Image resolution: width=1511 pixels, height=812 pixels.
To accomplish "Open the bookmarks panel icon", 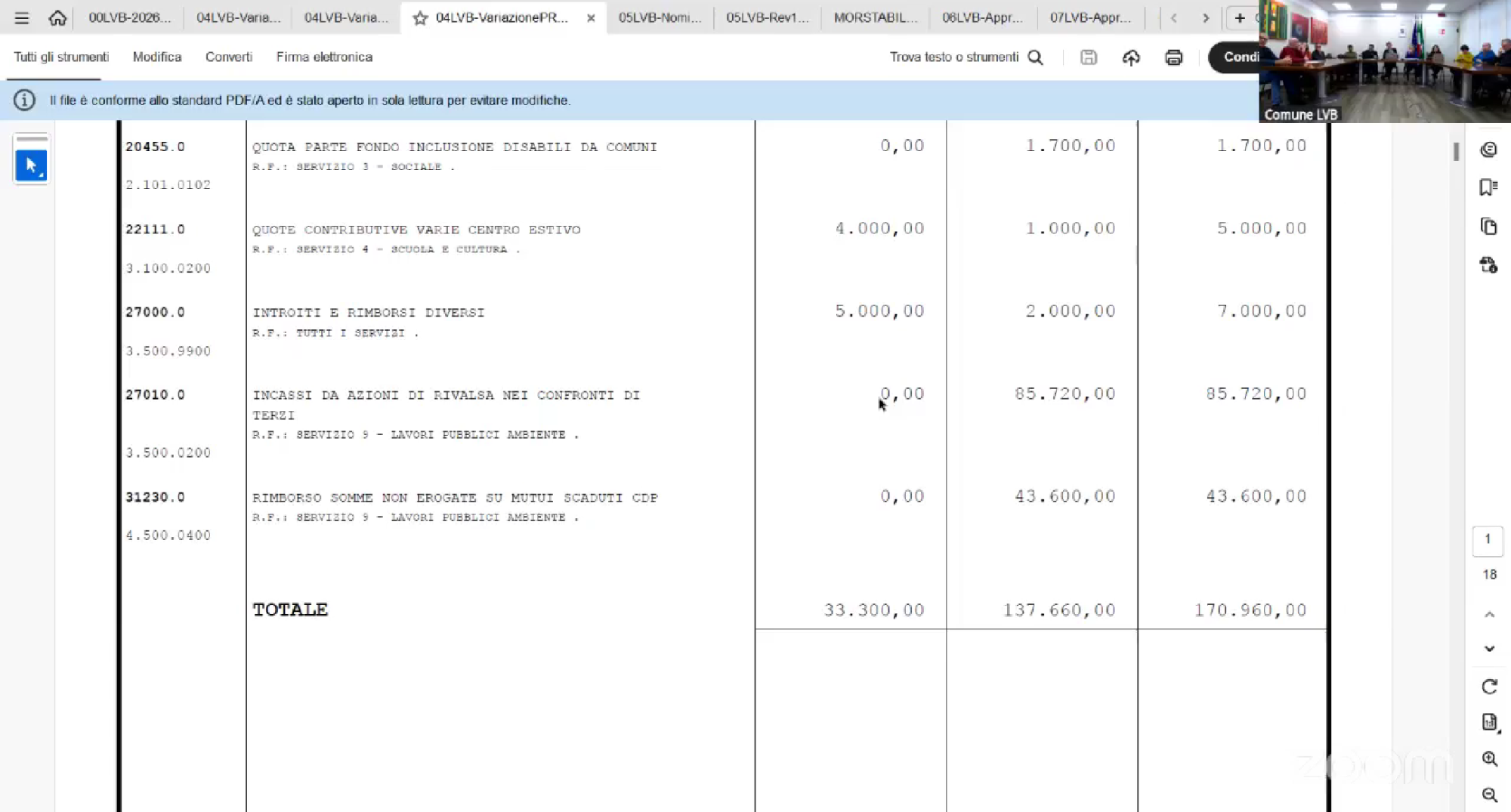I will coord(1488,187).
